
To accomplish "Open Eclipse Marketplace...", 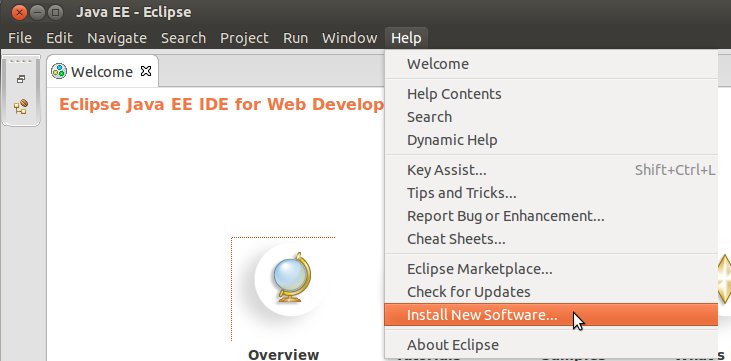I will (x=551, y=269).
